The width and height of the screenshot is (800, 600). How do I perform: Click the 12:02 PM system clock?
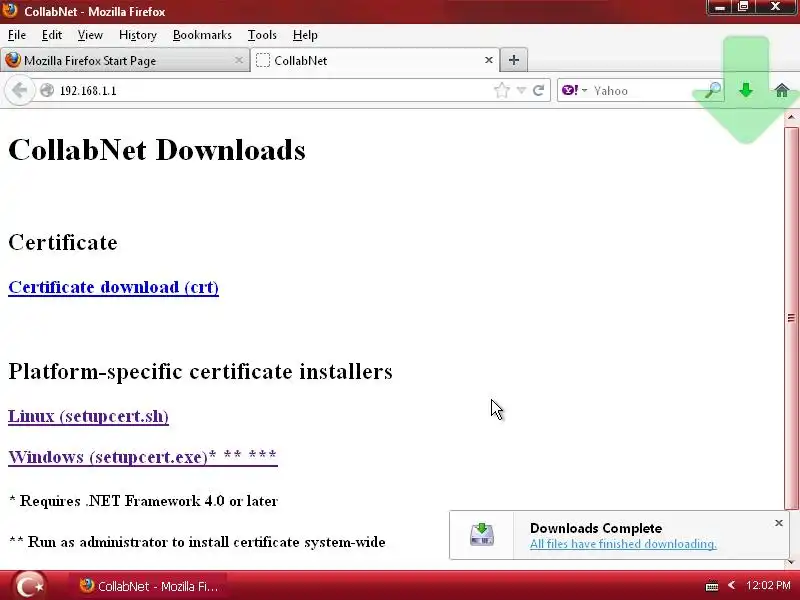768,585
